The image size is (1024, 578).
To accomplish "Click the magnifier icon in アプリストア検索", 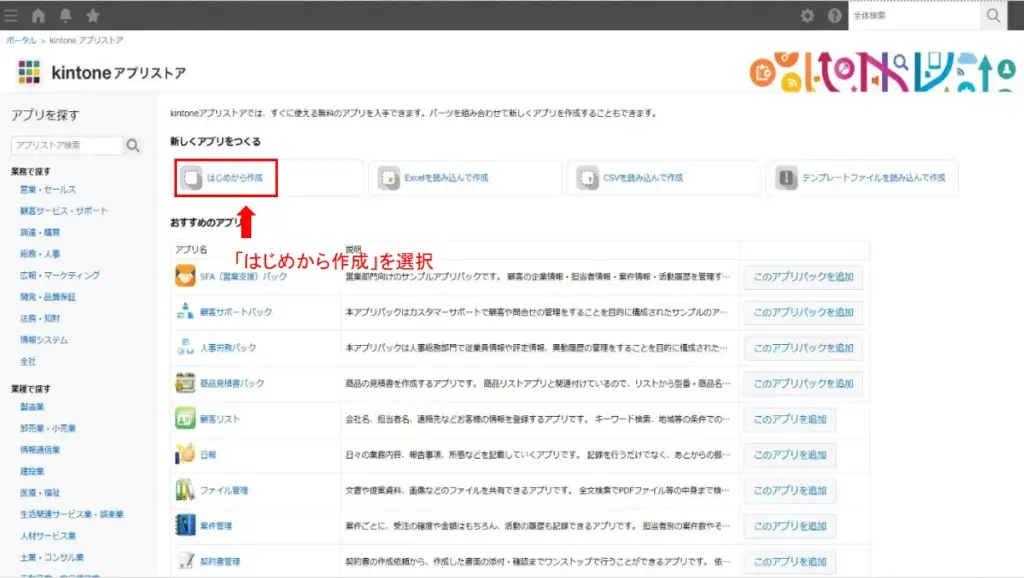I will [x=132, y=145].
